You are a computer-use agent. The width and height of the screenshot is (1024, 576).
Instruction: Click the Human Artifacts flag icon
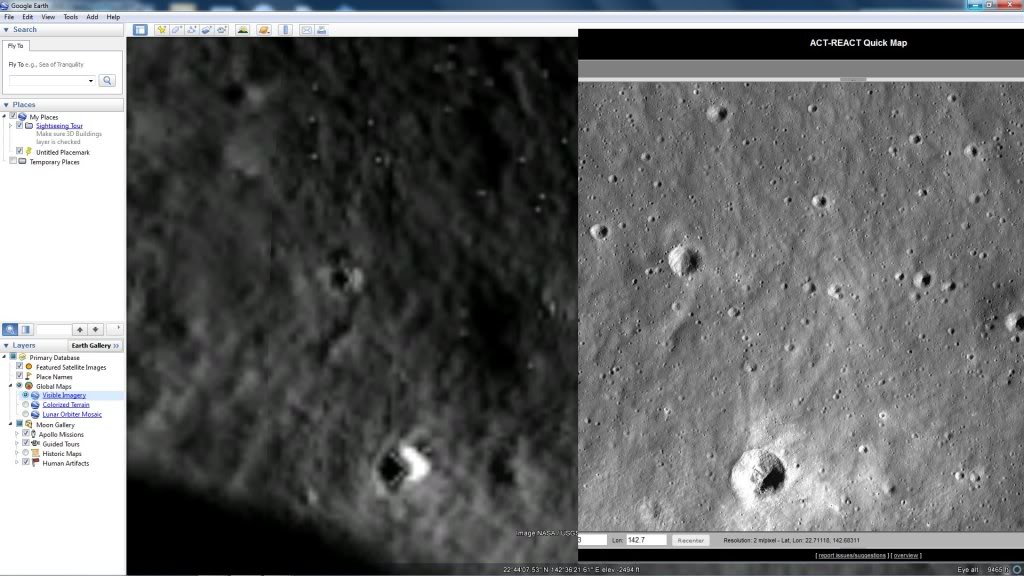35,463
